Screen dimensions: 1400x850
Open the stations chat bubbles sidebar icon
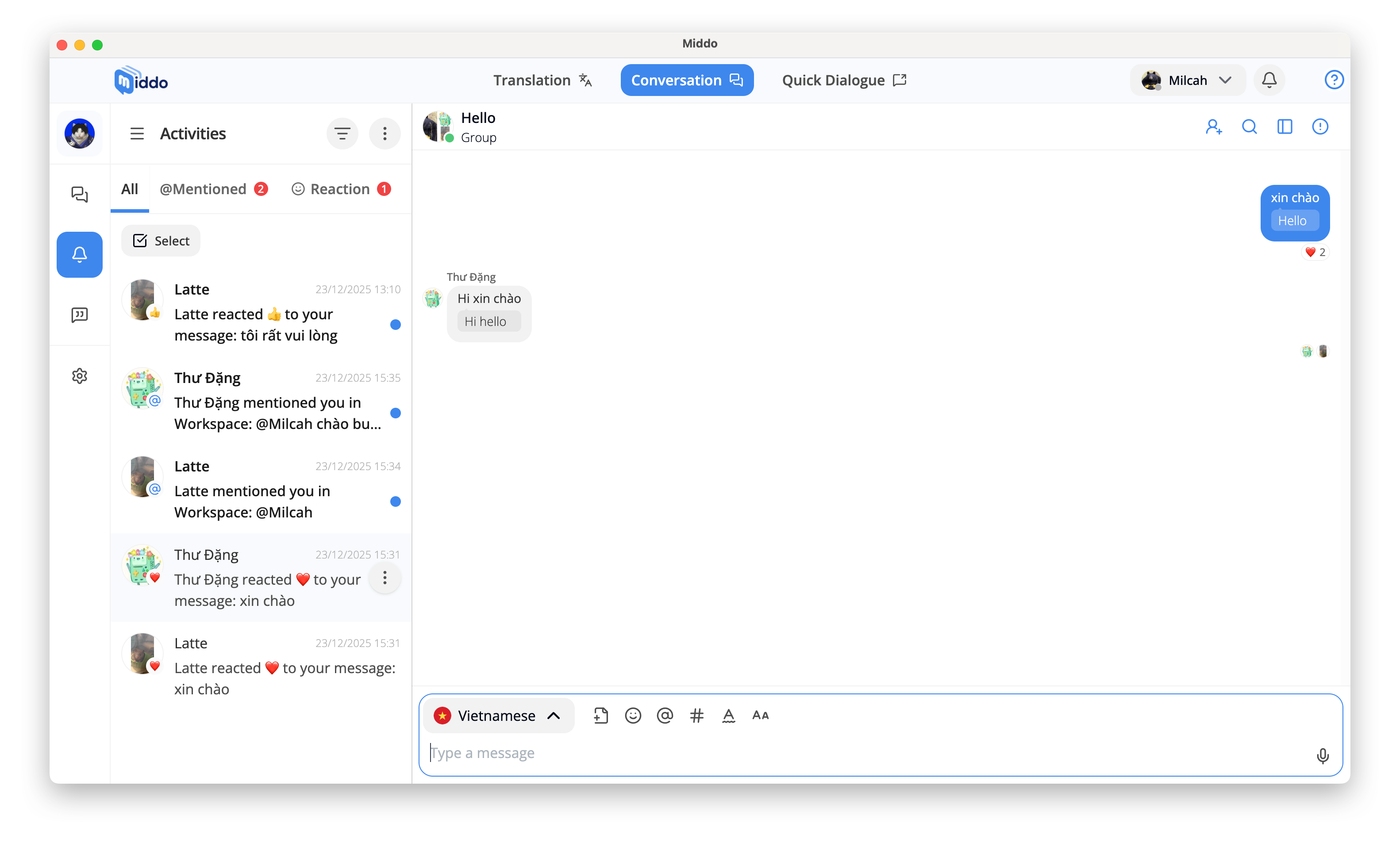[x=80, y=195]
